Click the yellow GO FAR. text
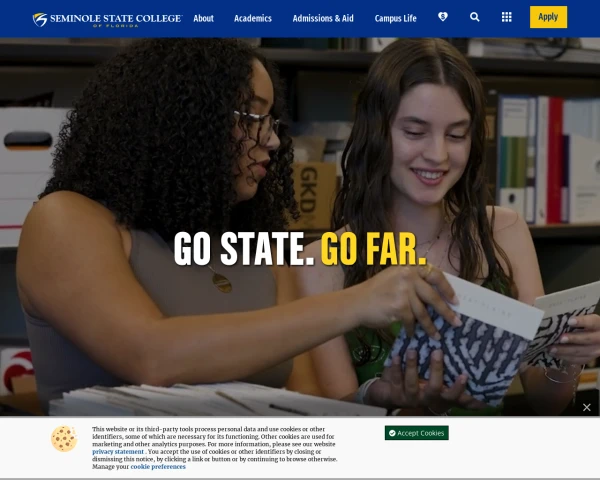The height and width of the screenshot is (480, 600). click(x=373, y=249)
